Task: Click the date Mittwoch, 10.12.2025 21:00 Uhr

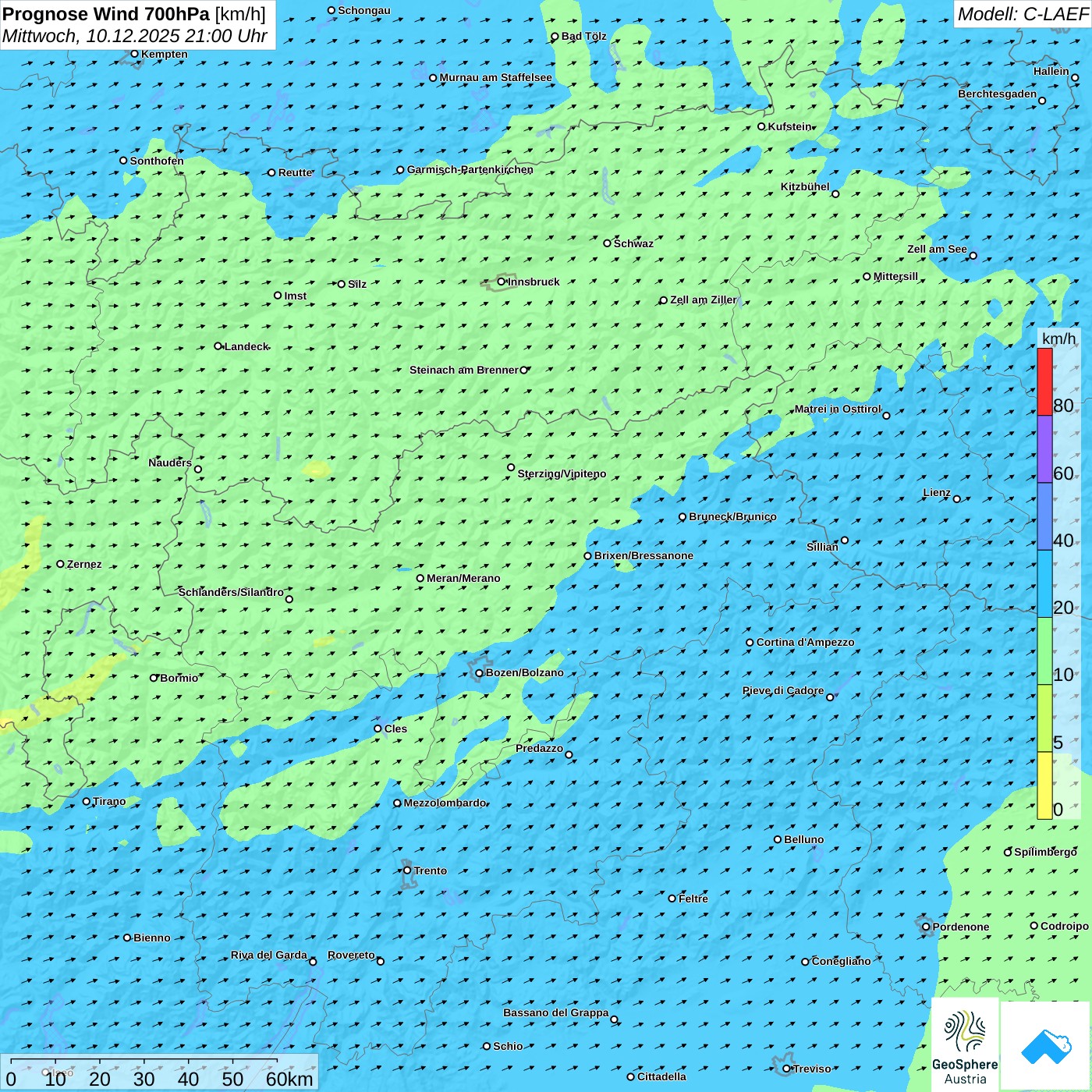Action: click(135, 36)
